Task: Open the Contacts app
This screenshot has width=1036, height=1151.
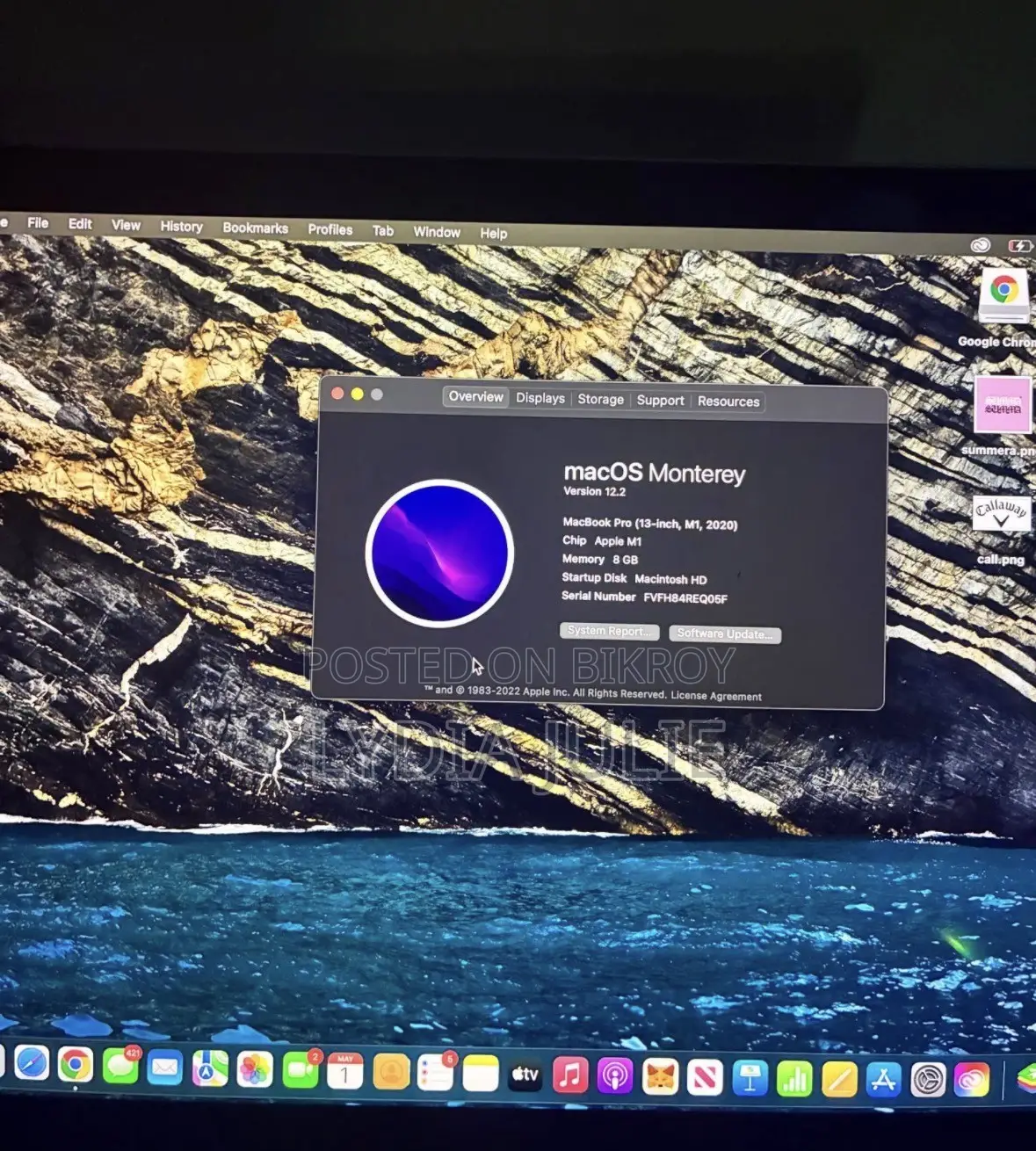Action: tap(391, 1073)
